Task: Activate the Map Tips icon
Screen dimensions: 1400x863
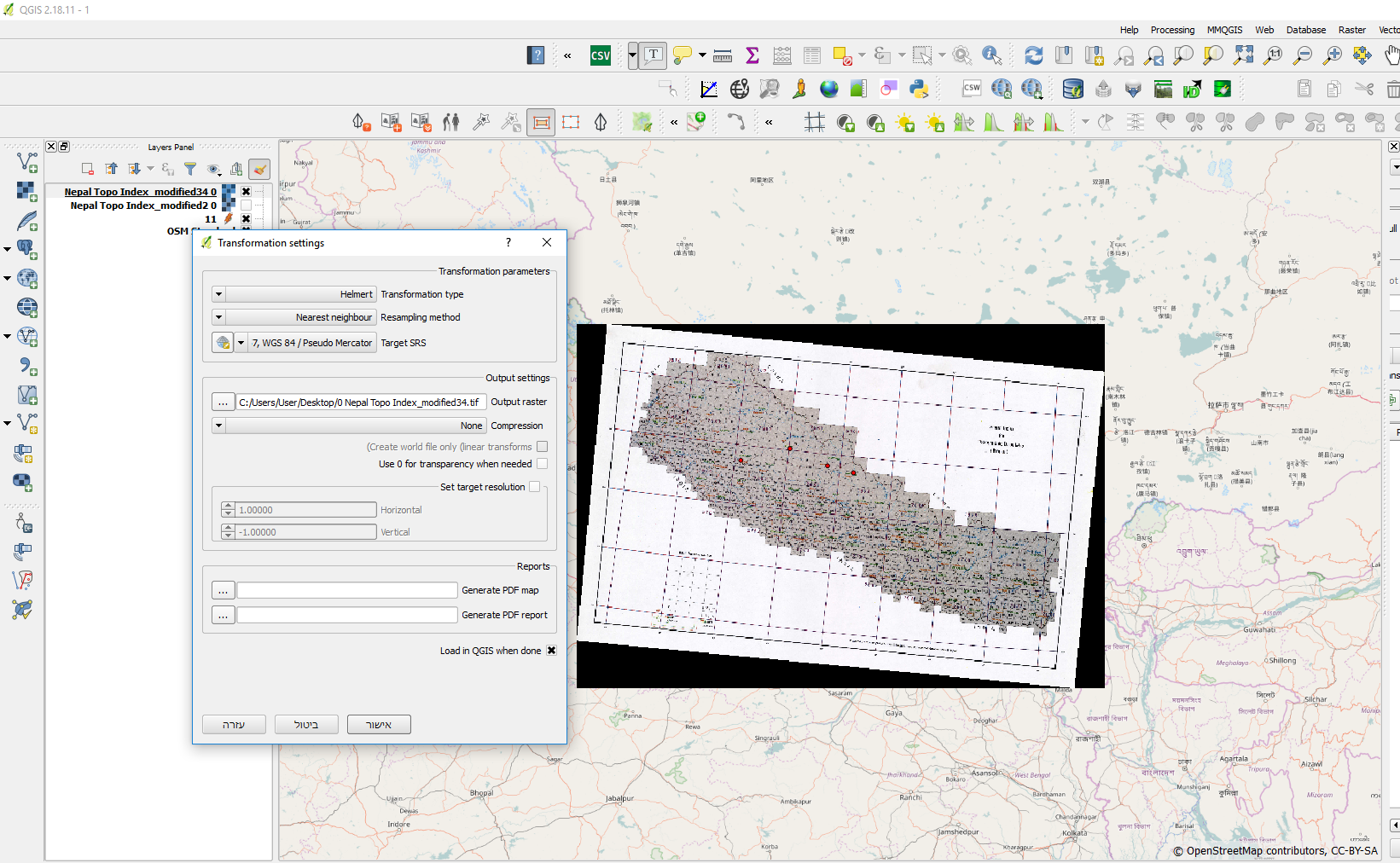Action: tap(683, 55)
